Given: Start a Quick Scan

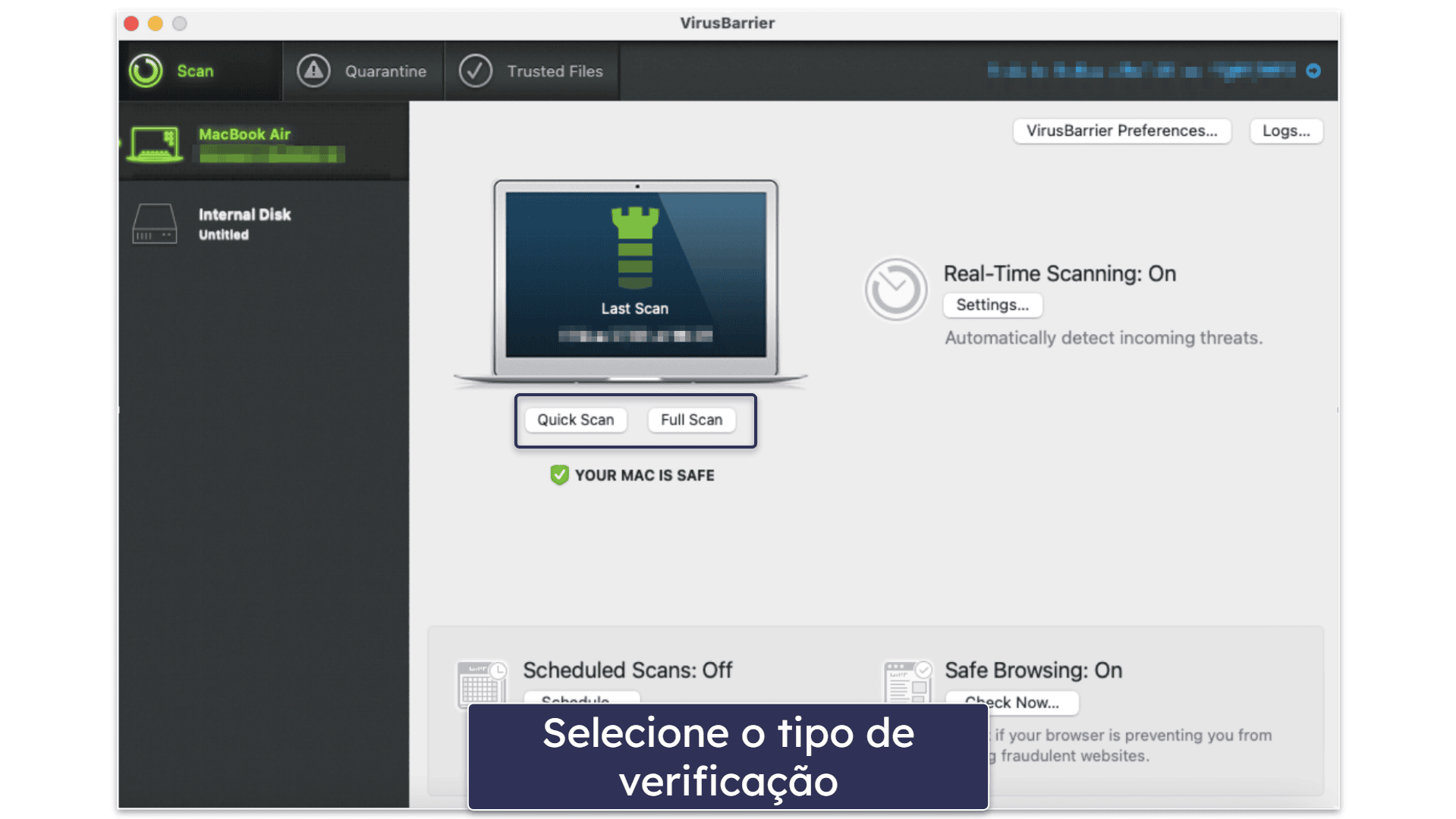Looking at the screenshot, I should click(x=576, y=420).
